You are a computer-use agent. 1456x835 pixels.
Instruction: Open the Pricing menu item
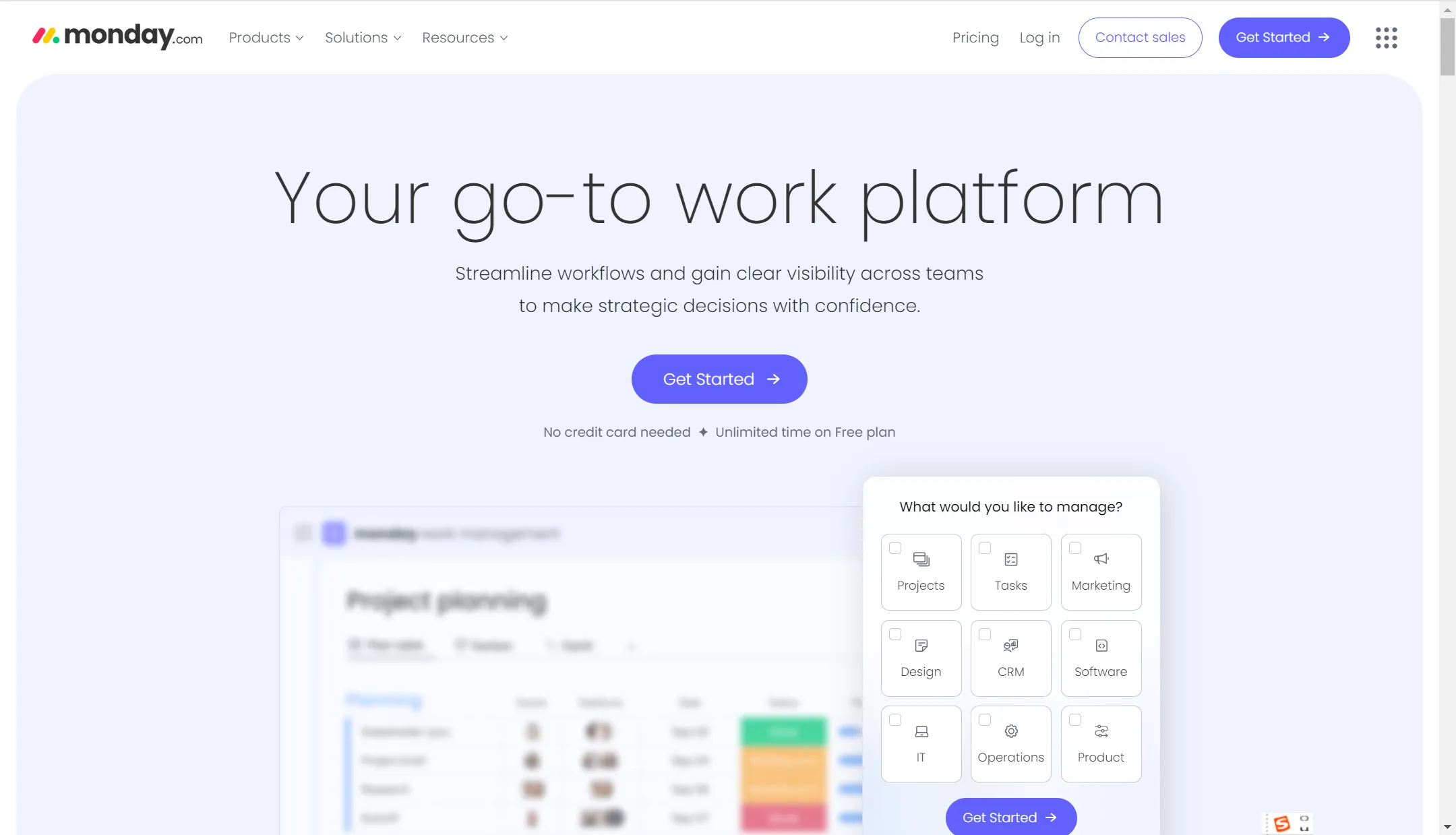[x=974, y=37]
